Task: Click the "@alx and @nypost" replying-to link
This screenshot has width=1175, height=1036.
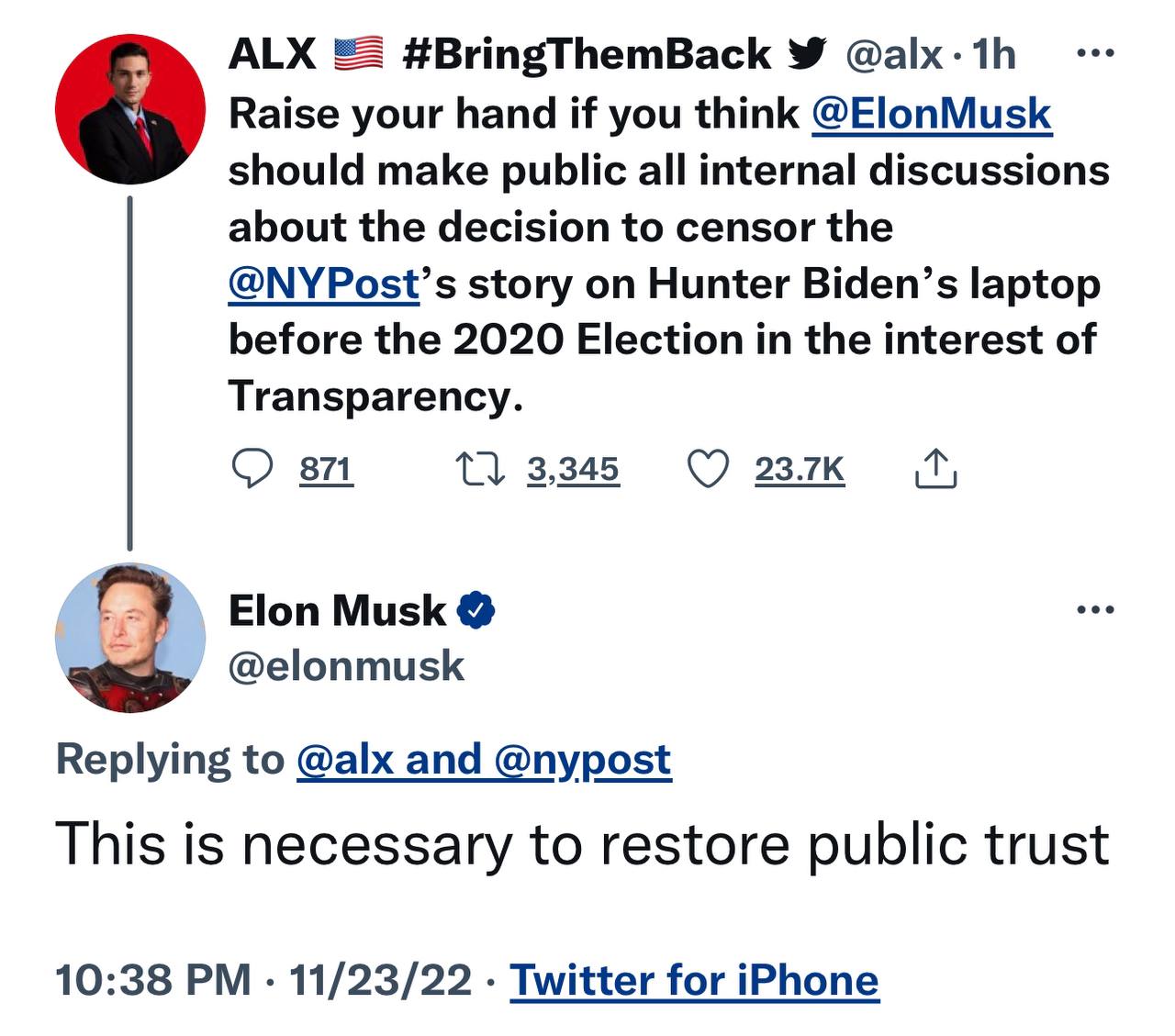Action: tap(484, 760)
